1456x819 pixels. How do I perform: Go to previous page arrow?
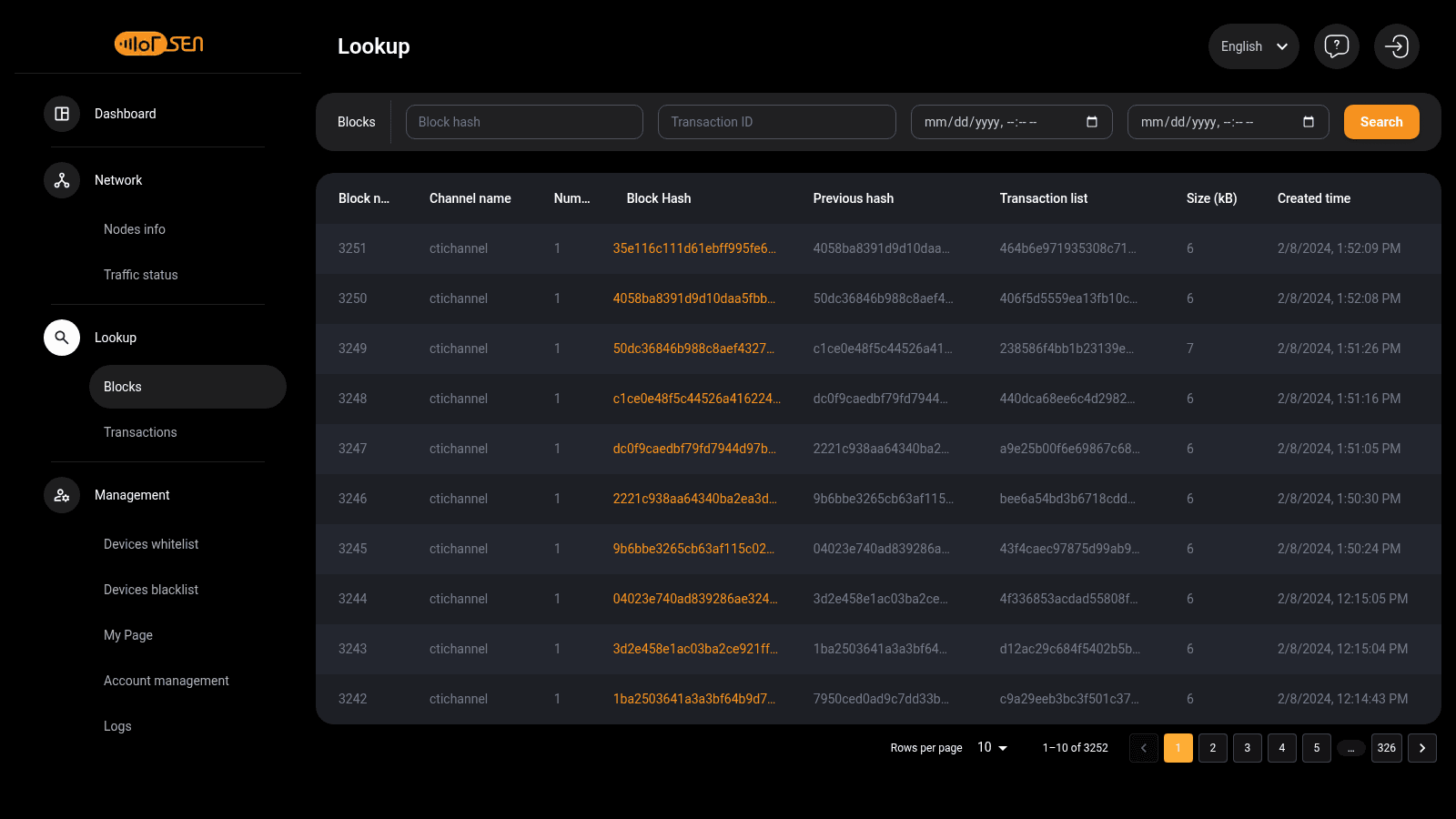click(1144, 748)
